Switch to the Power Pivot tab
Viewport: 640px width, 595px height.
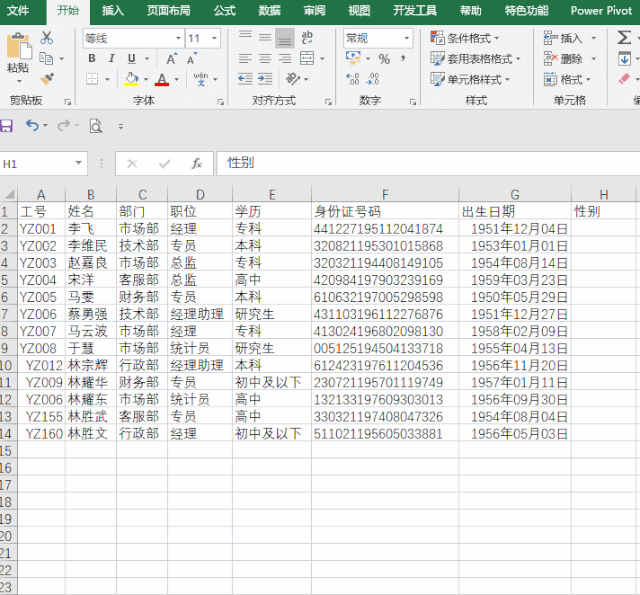601,11
